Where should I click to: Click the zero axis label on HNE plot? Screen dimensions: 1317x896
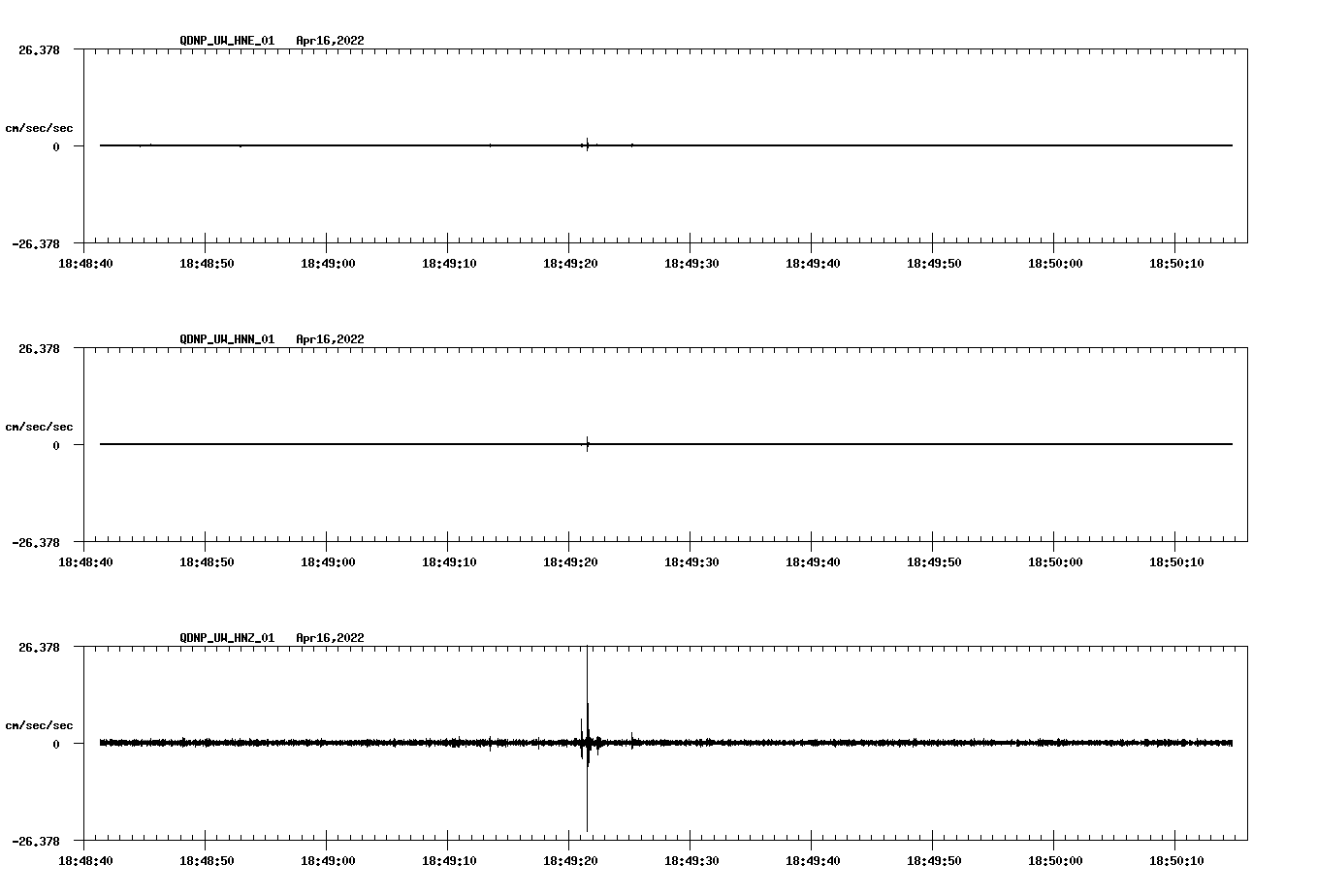pos(56,147)
